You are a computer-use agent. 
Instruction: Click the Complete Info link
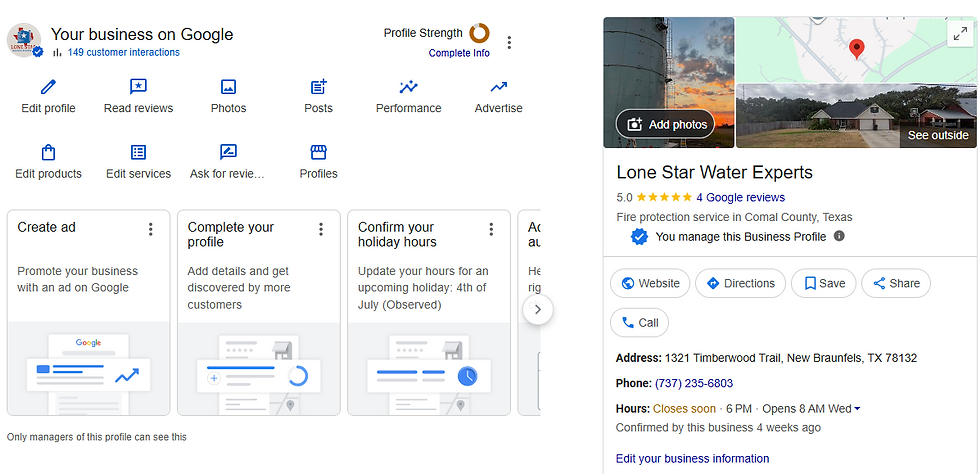point(459,53)
